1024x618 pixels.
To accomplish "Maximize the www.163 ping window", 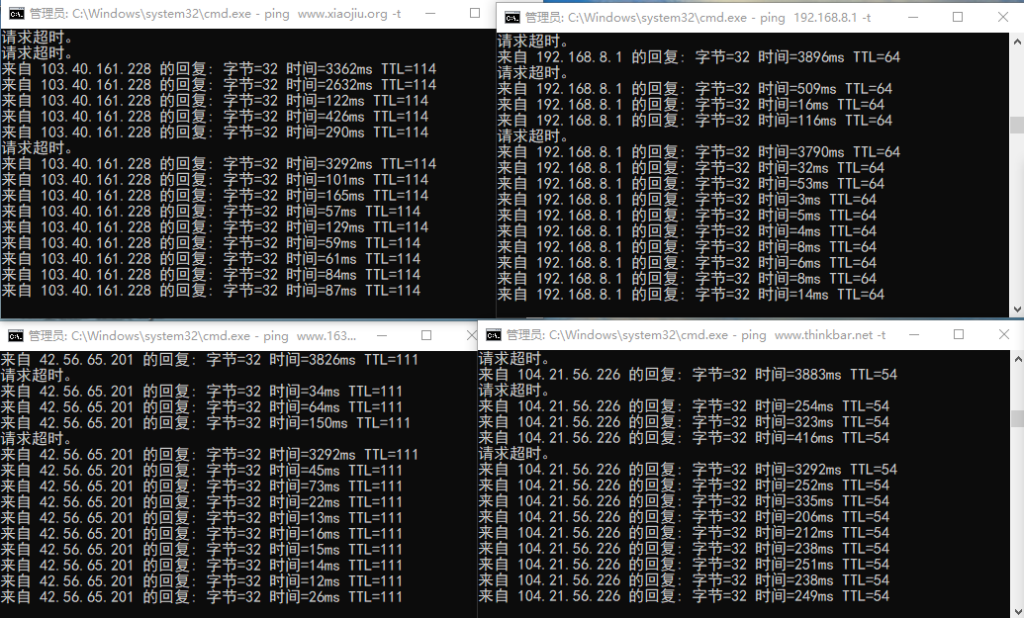I will click(426, 335).
